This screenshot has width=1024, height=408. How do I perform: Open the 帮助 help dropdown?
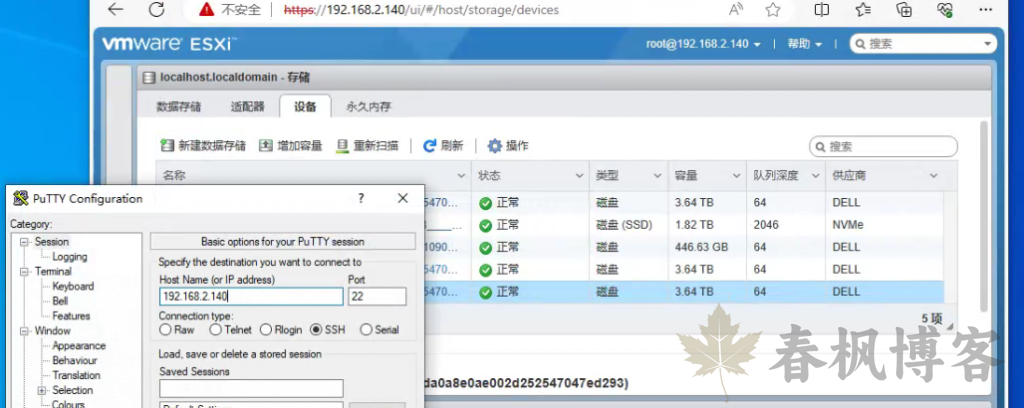[804, 44]
